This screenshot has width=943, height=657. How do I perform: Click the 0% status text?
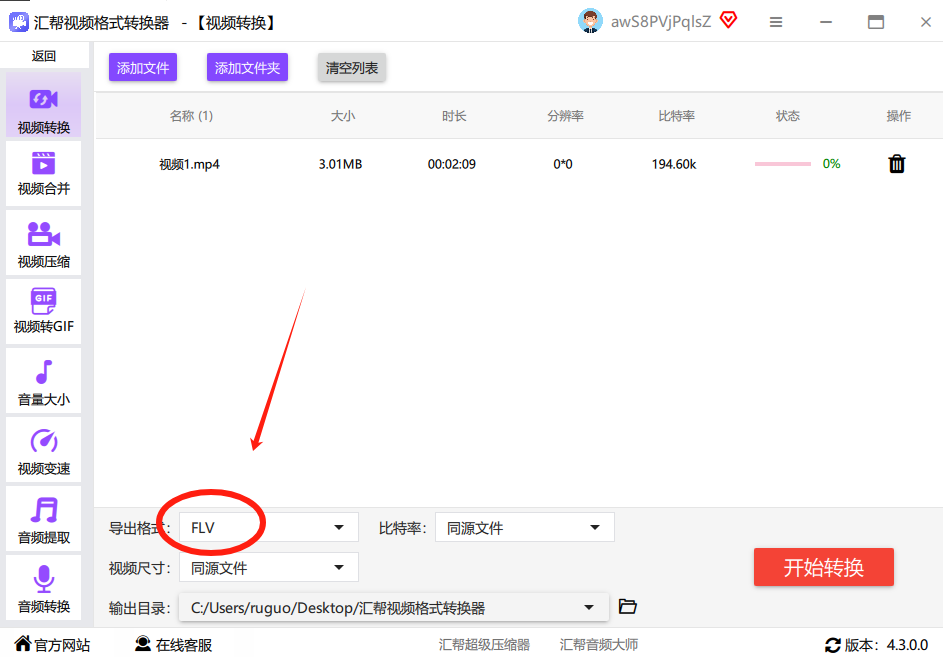(832, 164)
